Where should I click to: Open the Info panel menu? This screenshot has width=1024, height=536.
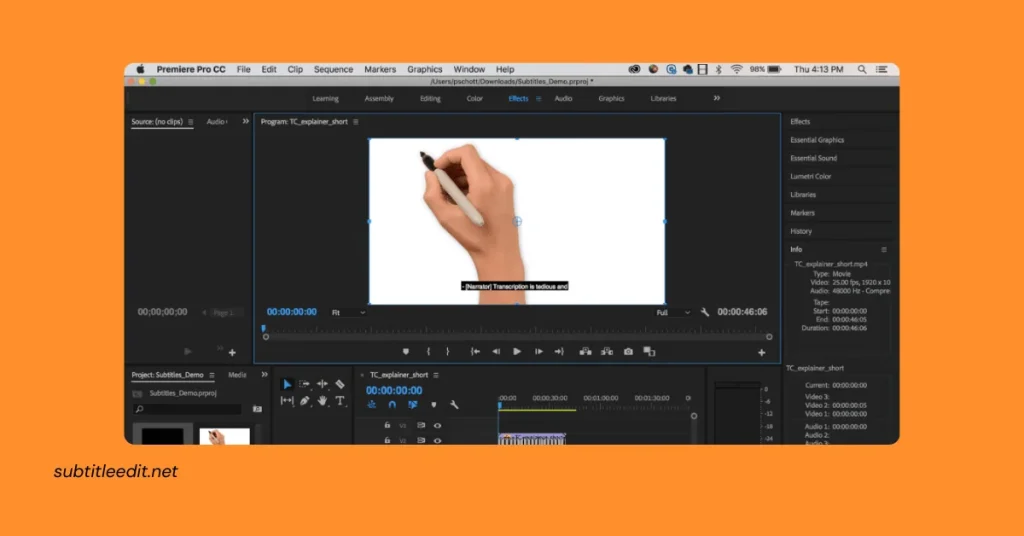pyautogui.click(x=884, y=249)
